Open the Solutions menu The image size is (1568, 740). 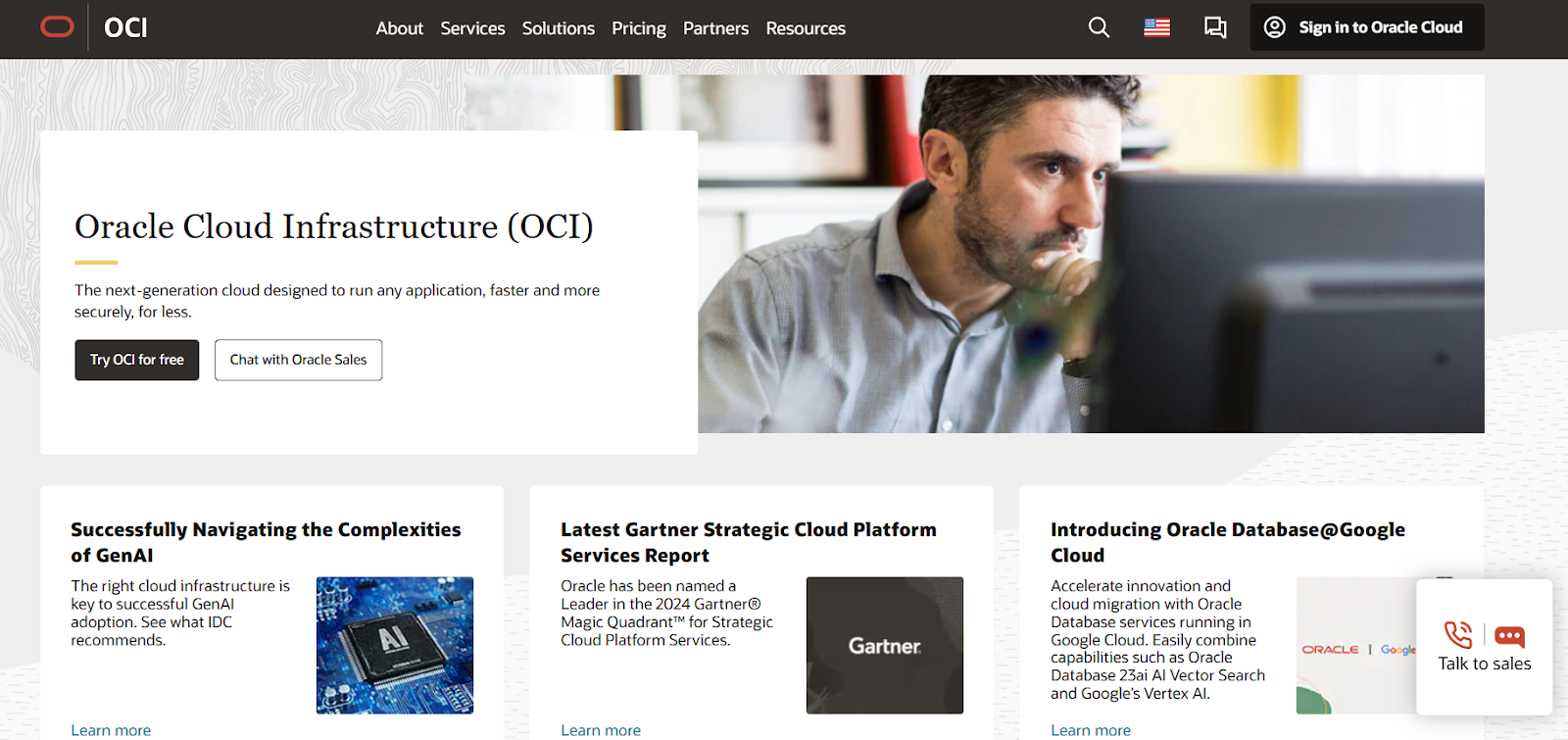click(x=559, y=28)
